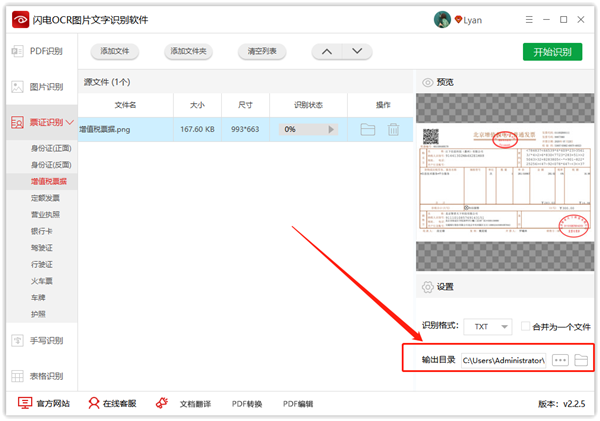
Task: Open folder icon in file row
Action: tap(367, 129)
